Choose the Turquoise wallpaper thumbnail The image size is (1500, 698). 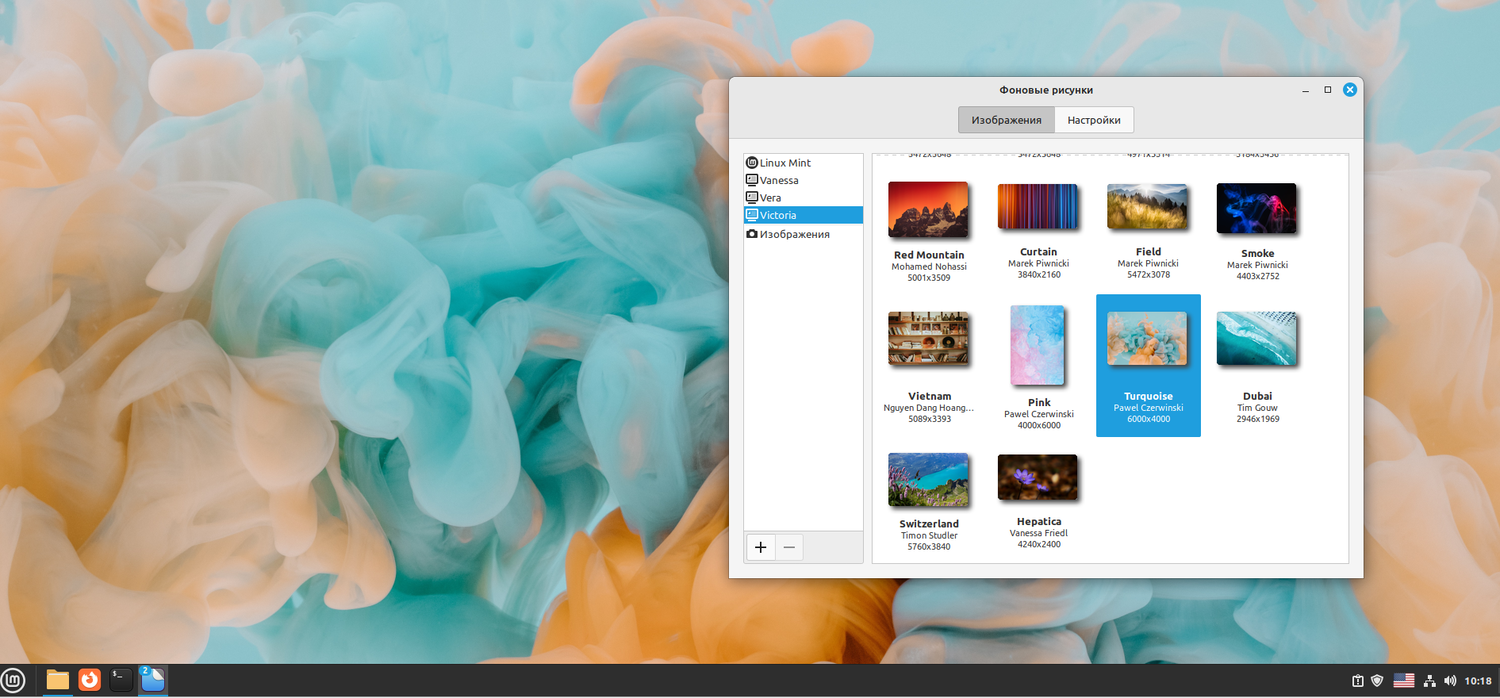pos(1148,339)
